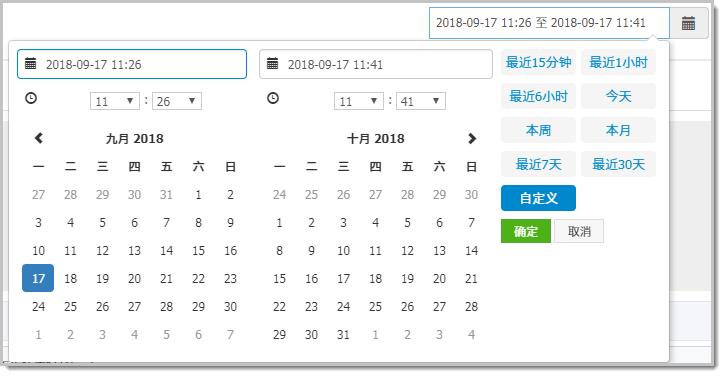Select 本月 quick range

click(618, 130)
